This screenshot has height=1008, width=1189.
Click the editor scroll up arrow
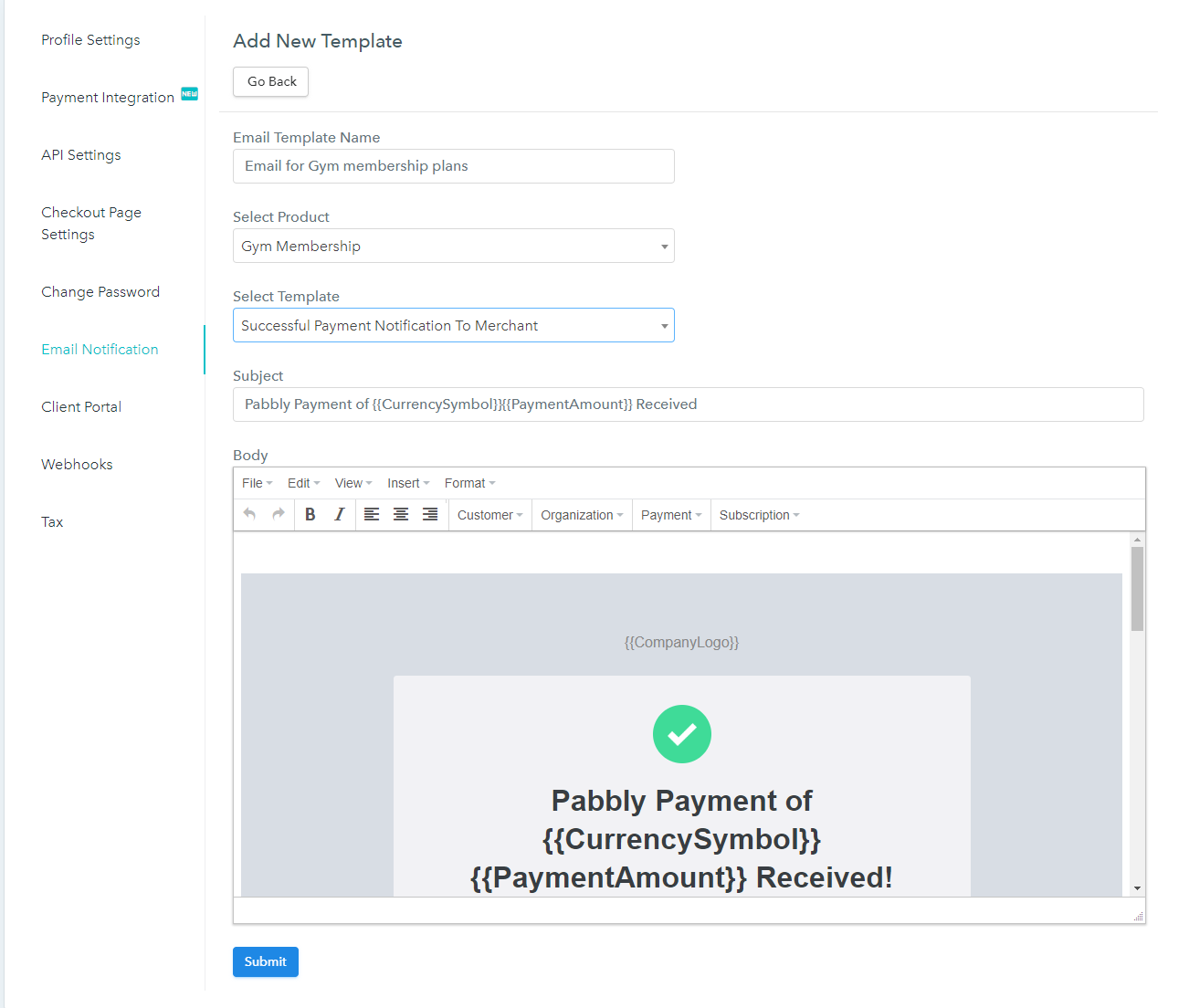pyautogui.click(x=1137, y=540)
